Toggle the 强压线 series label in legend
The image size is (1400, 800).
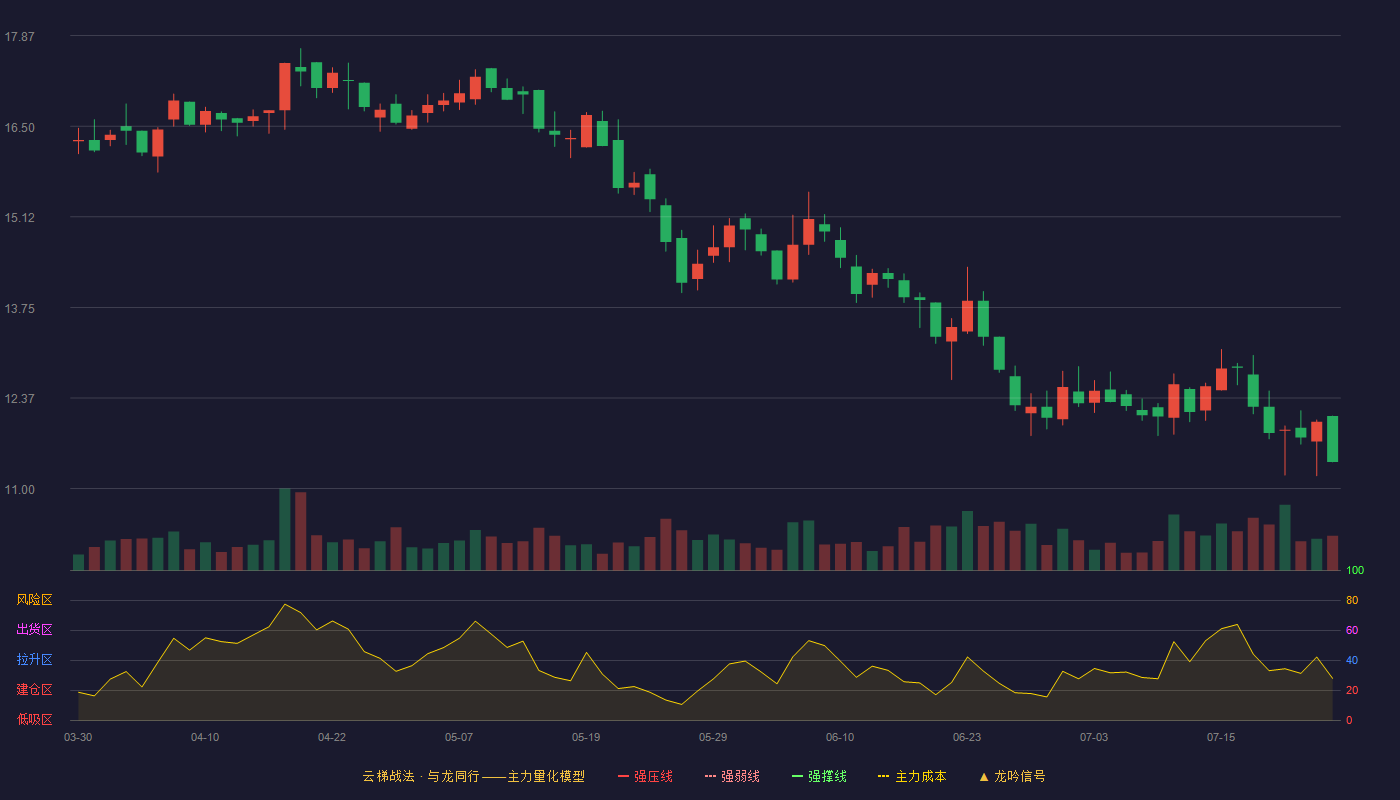[x=653, y=776]
